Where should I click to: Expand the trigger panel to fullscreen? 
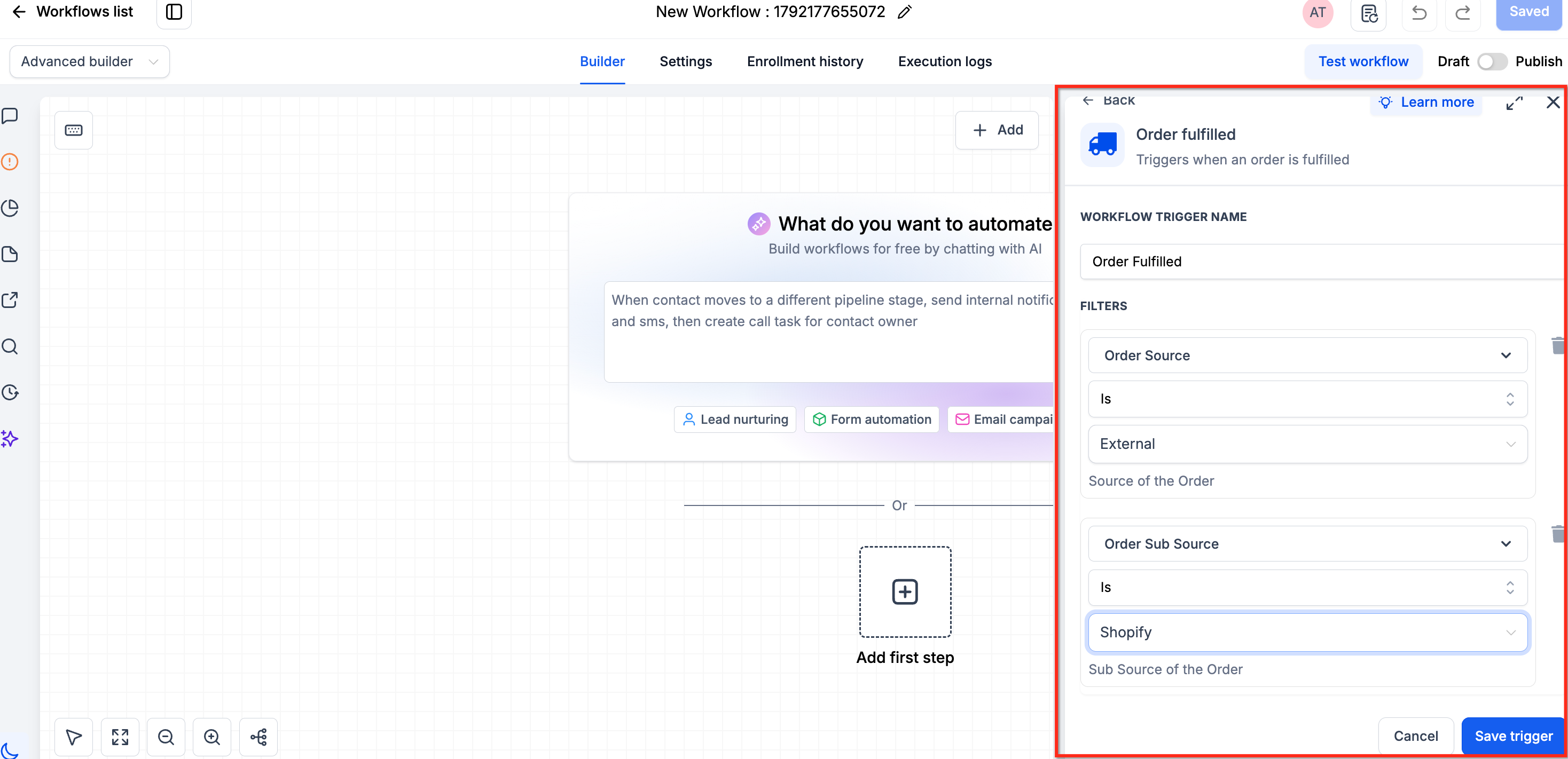click(1514, 103)
